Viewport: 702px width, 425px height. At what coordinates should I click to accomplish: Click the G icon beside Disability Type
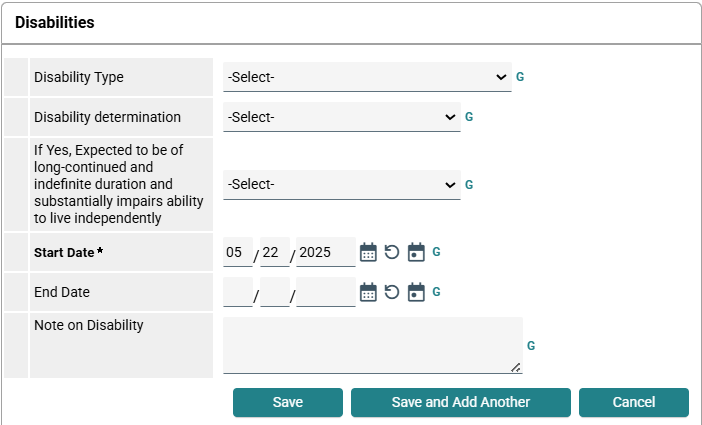520,77
